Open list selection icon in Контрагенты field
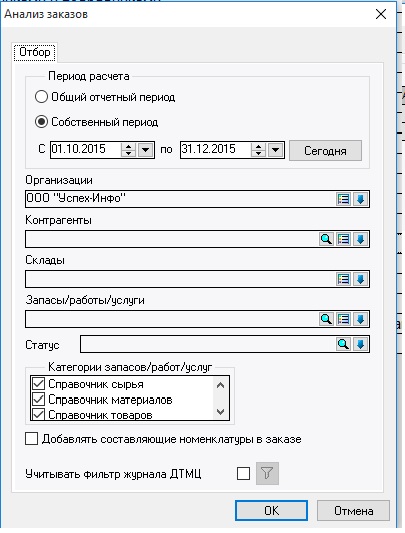The height and width of the screenshot is (533, 405). point(343,239)
